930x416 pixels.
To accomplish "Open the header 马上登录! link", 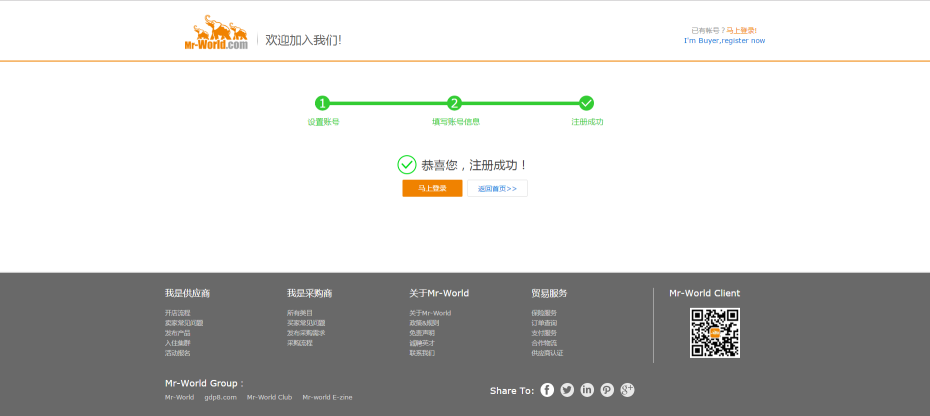I will [741, 31].
